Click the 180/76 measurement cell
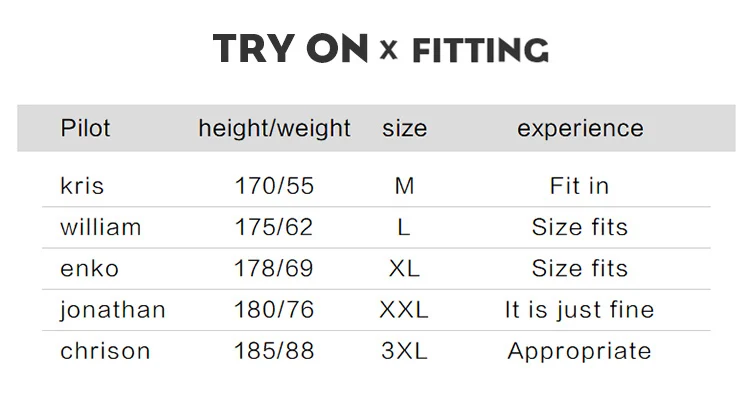Viewport: 750px width, 410px height. tap(274, 310)
